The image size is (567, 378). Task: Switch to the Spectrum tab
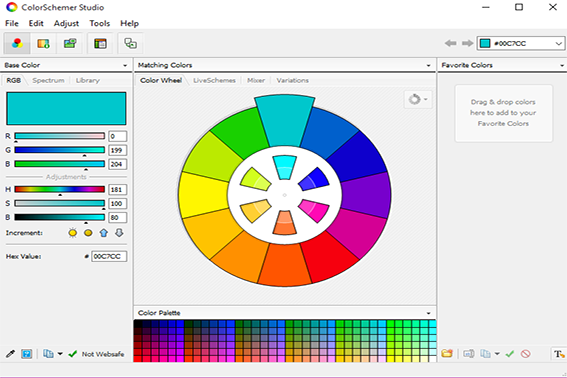coord(48,80)
